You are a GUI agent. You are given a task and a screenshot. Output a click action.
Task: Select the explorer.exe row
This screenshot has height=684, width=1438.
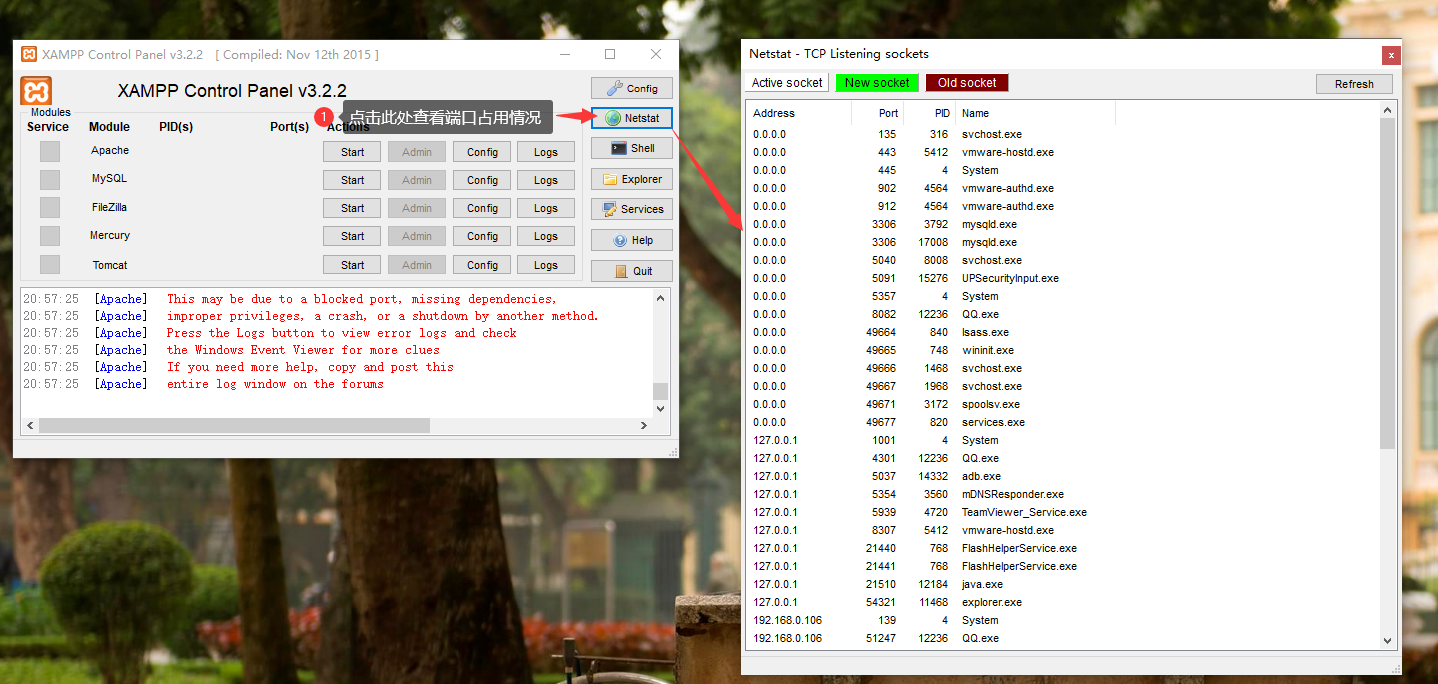[x=1063, y=602]
